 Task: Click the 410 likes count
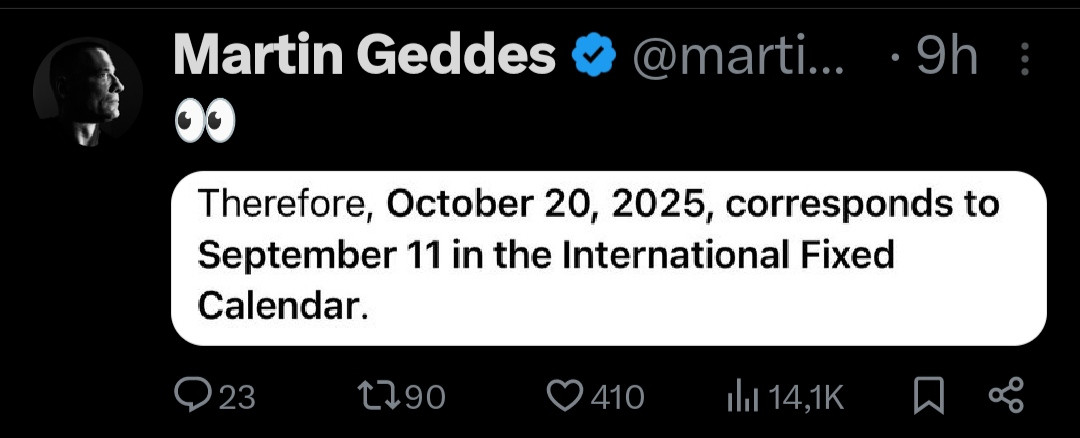[618, 398]
